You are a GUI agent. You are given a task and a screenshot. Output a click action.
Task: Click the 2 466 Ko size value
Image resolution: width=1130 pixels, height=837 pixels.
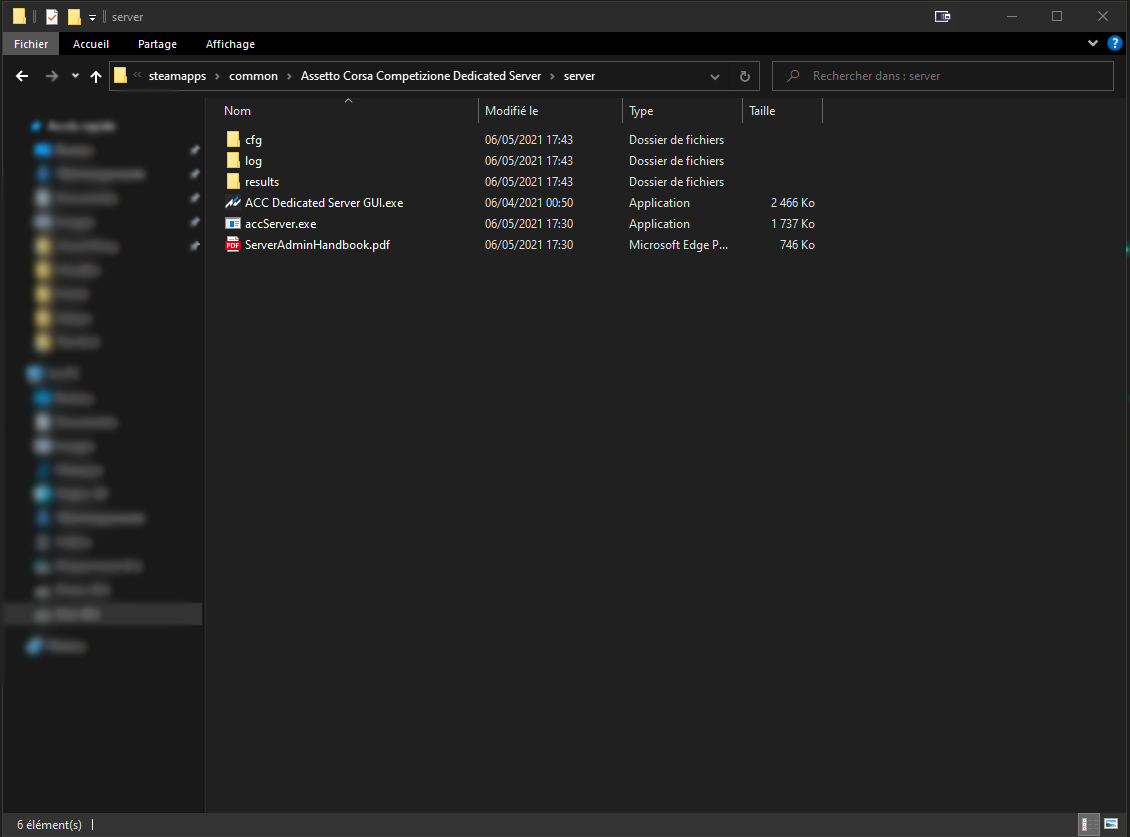click(x=793, y=203)
